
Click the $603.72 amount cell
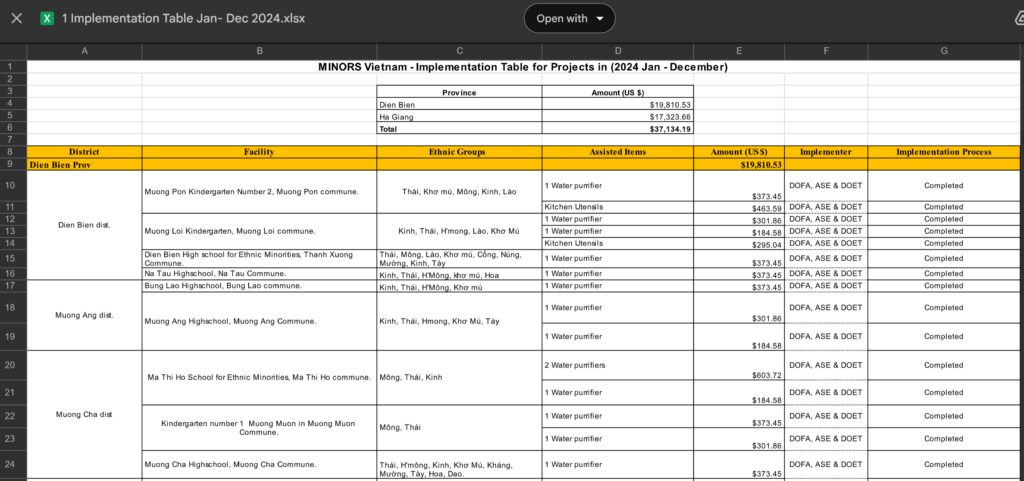coord(739,365)
